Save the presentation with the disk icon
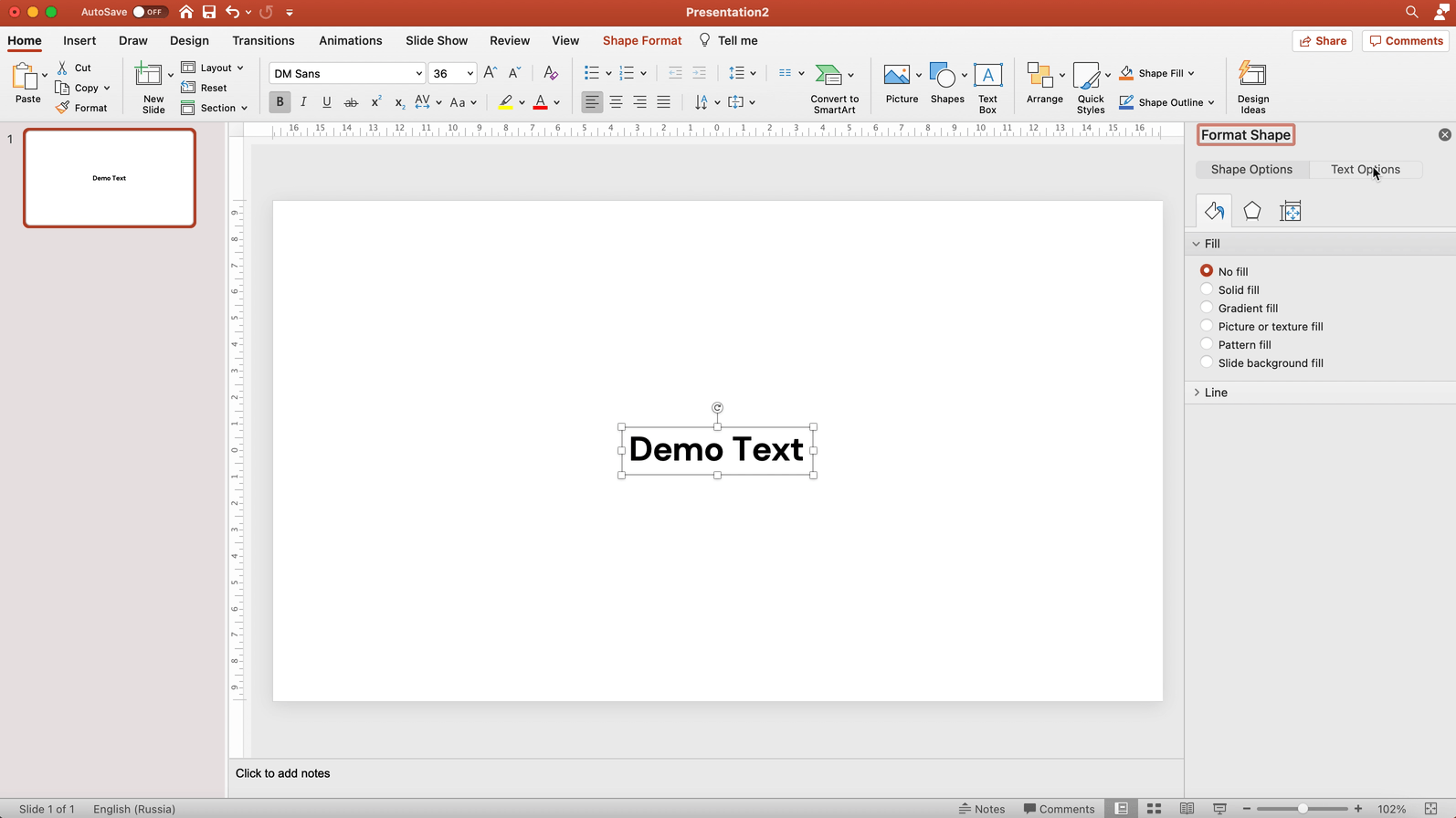1456x818 pixels. click(x=209, y=12)
